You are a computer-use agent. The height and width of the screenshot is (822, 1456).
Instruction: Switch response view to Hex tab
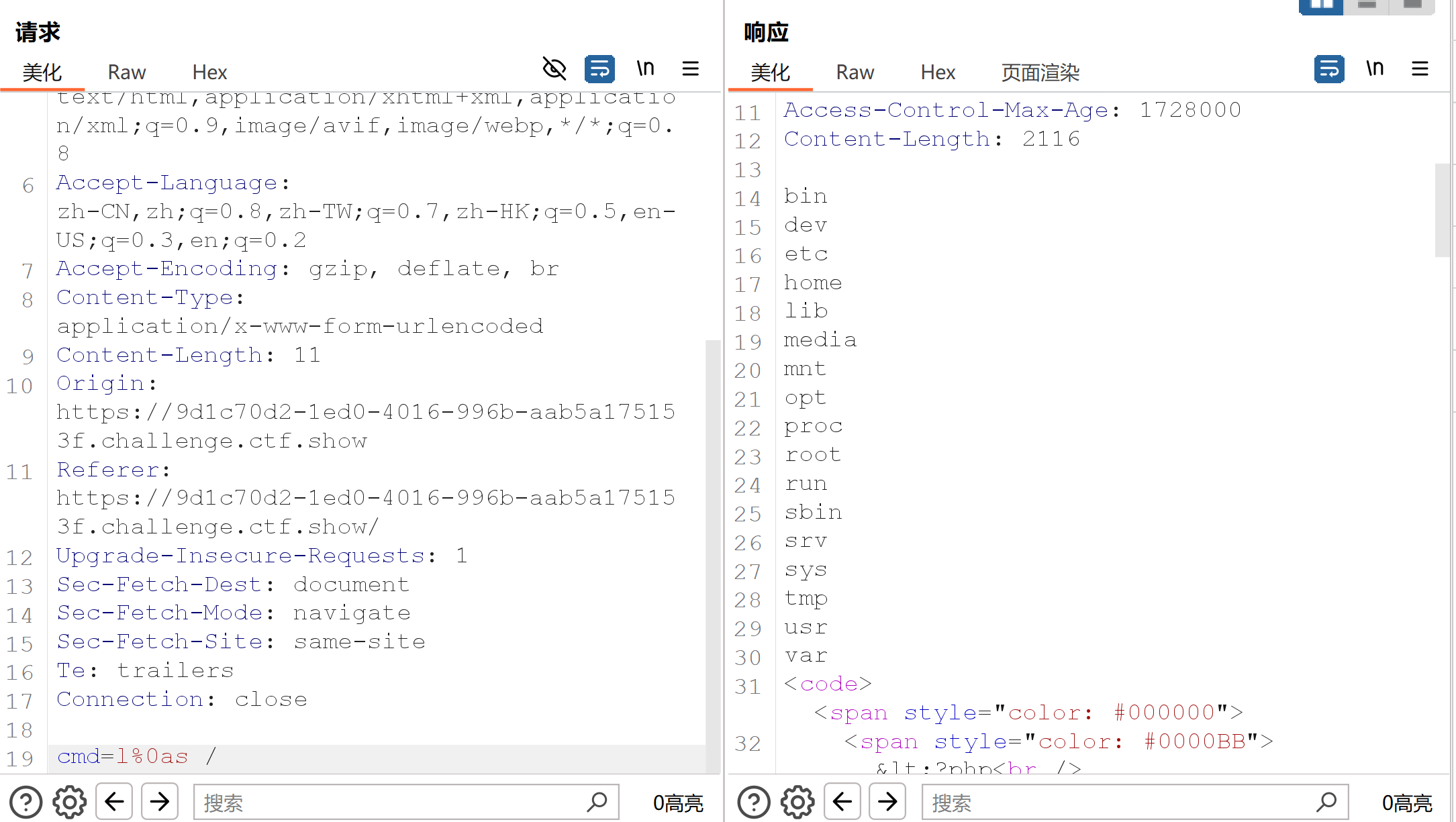tap(938, 72)
